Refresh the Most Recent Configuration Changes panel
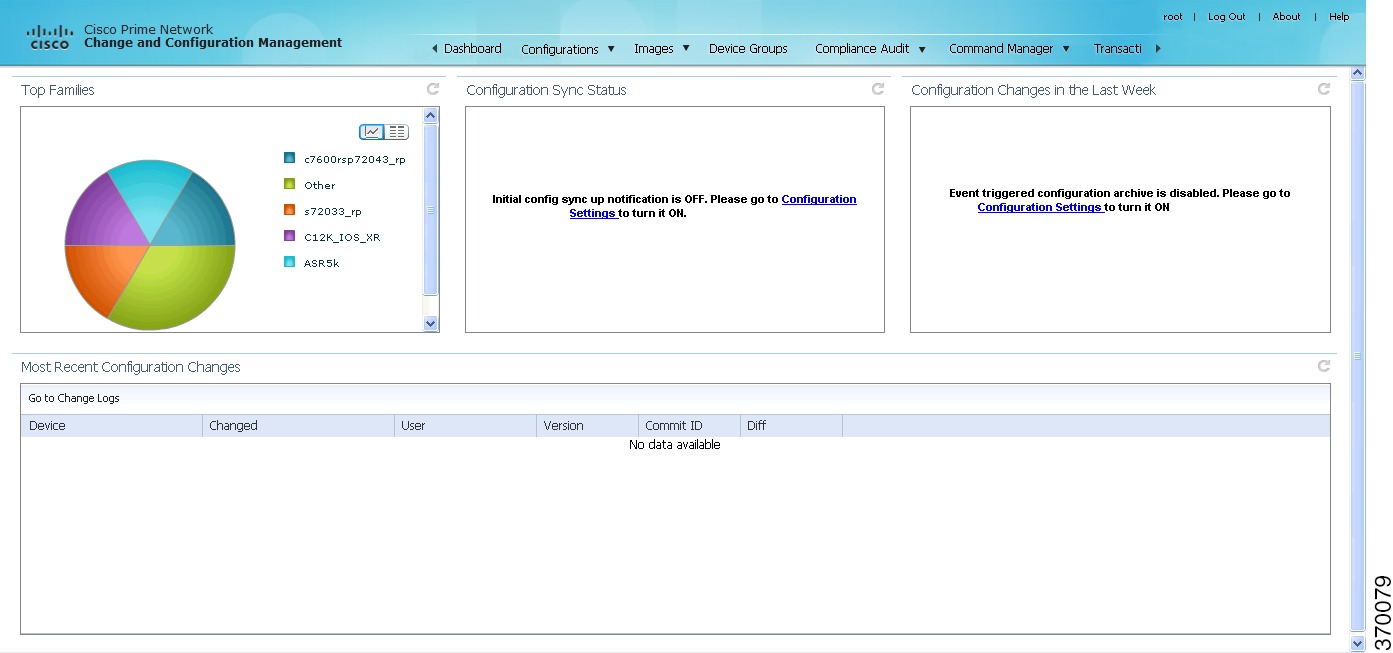1393x653 pixels. pos(1324,366)
